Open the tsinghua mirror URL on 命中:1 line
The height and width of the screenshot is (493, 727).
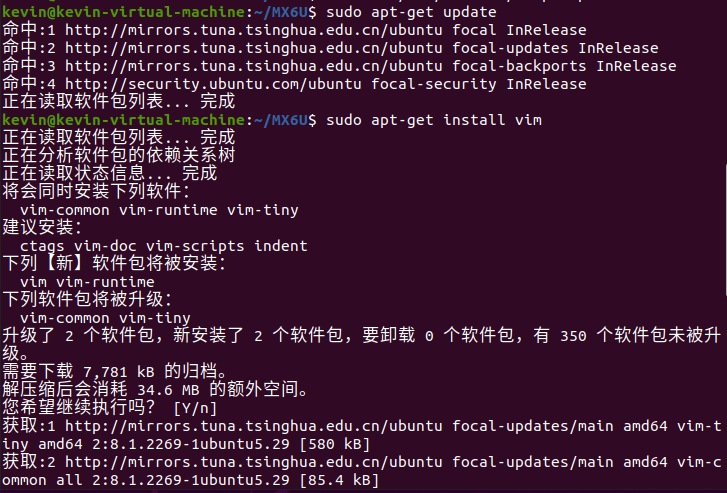(x=254, y=30)
